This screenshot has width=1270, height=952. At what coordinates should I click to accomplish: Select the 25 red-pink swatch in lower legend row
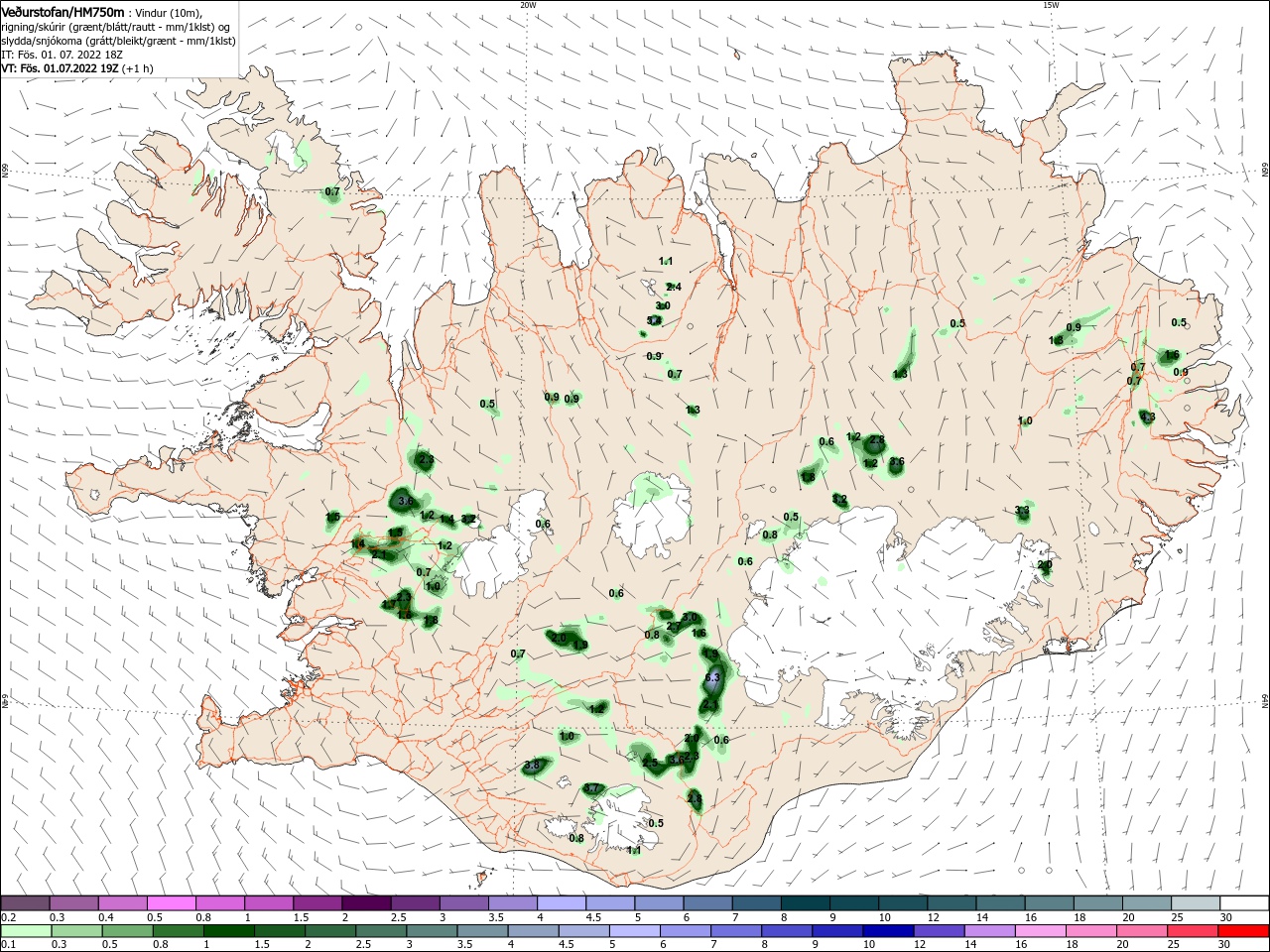pos(1196,931)
